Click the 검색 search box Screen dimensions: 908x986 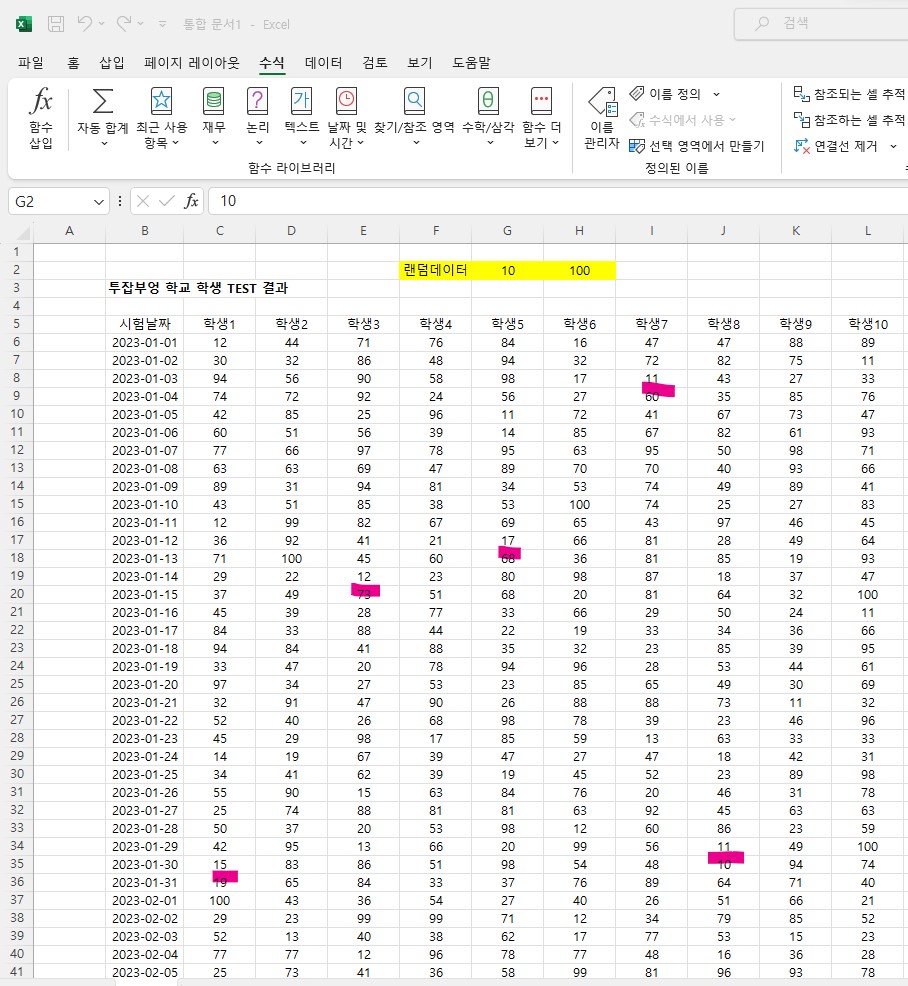click(821, 24)
